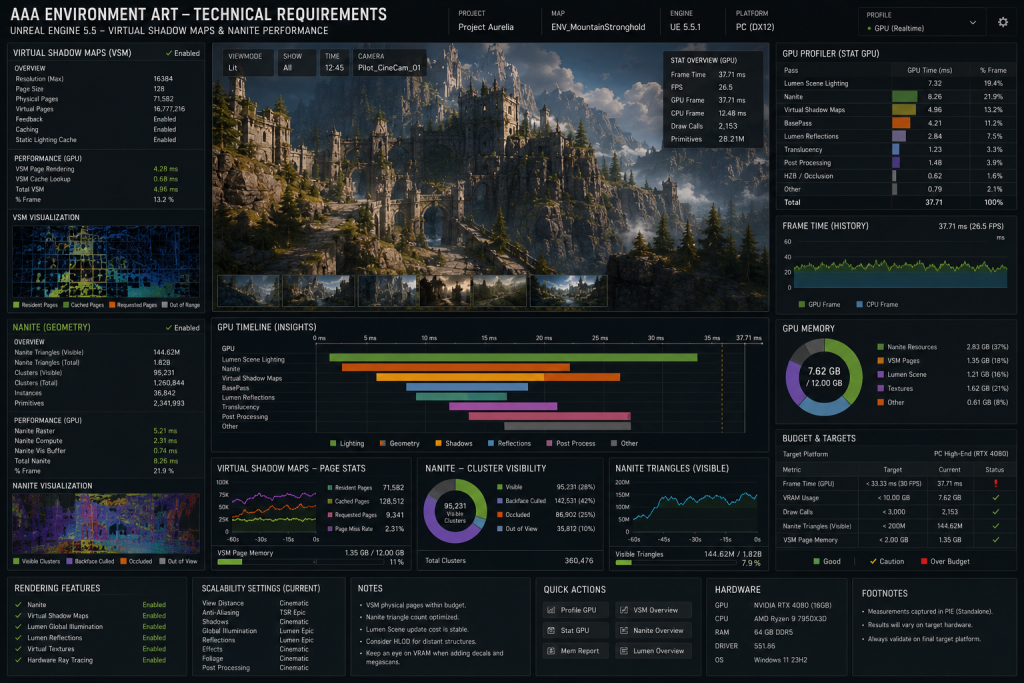Click the 95,231 Visible Clusters donut chart
Screen dimensions: 1024x683
tap(455, 511)
